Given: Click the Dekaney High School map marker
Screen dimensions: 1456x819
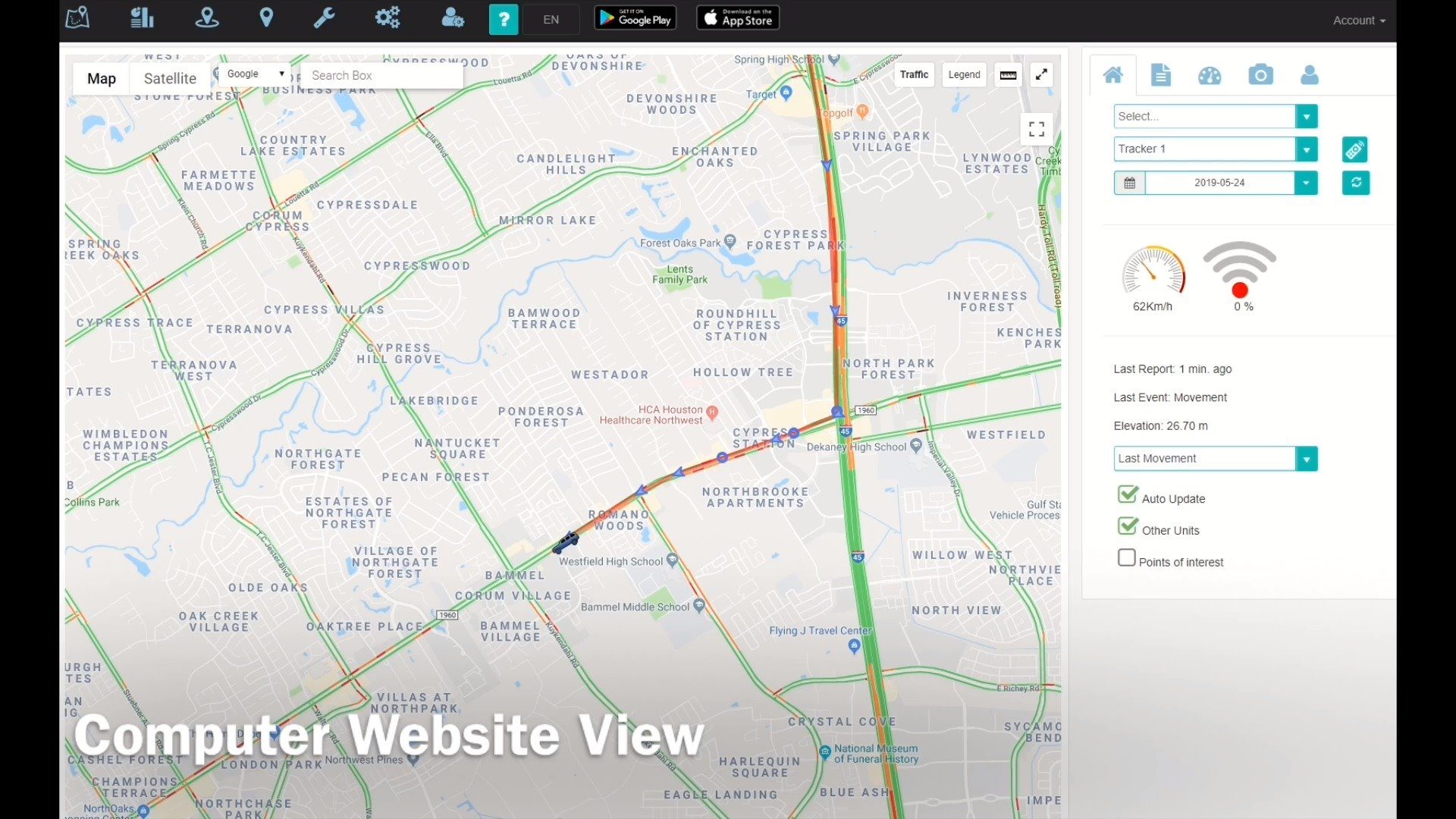Looking at the screenshot, I should pyautogui.click(x=916, y=446).
